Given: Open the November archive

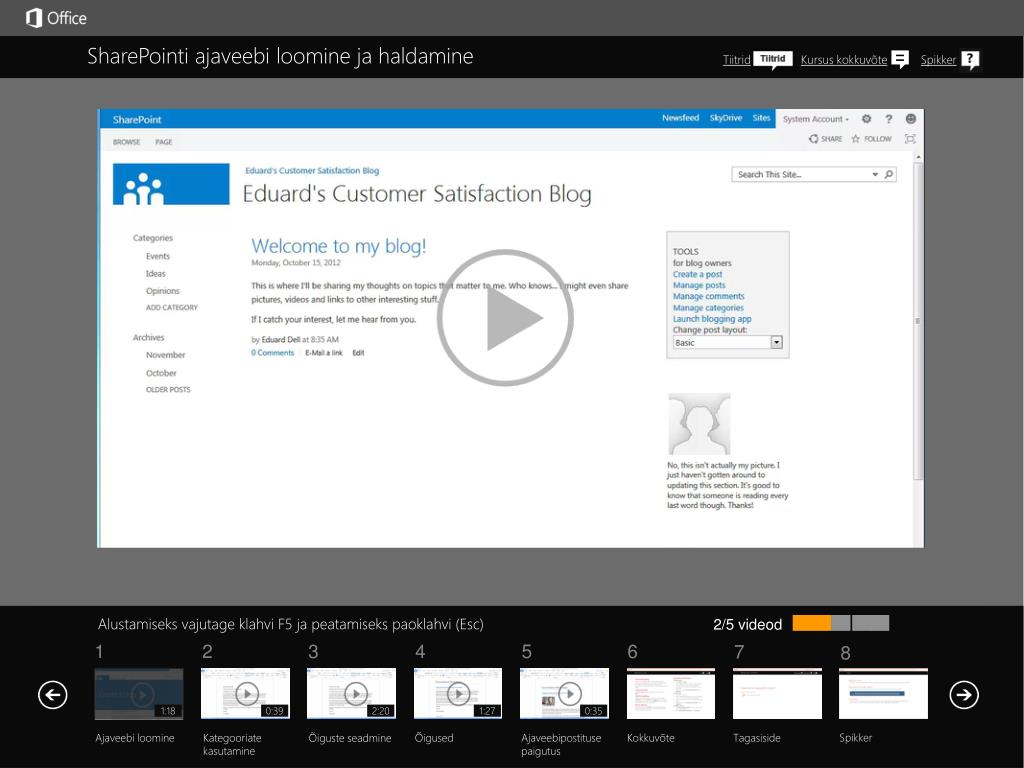Looking at the screenshot, I should coord(165,355).
